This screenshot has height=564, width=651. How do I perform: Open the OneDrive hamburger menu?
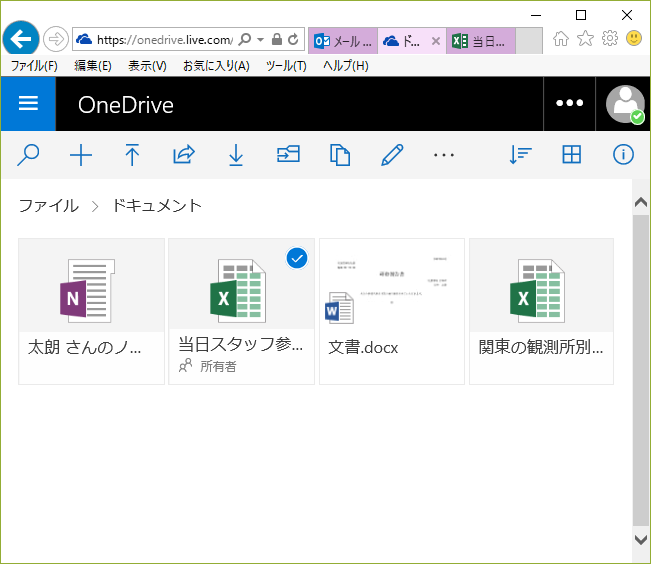pos(28,104)
